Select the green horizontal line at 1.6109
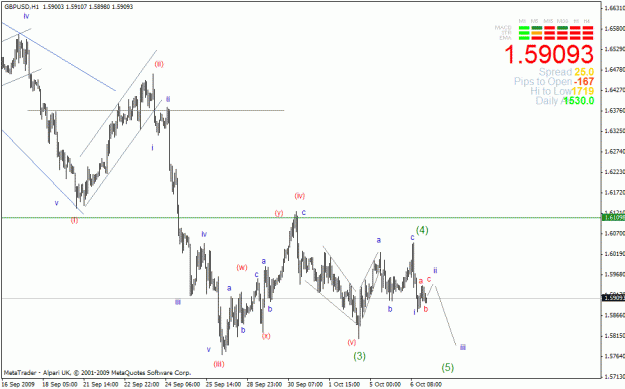Viewport: 625px width, 389px height. 301,218
